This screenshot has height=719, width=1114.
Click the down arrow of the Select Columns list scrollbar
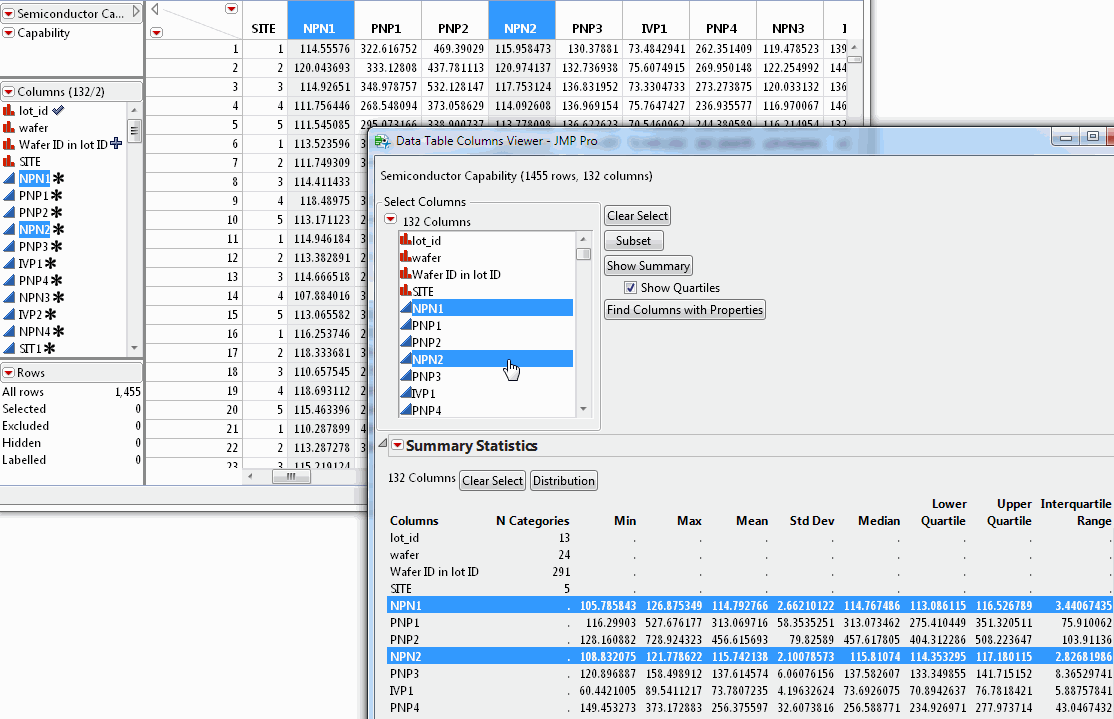coord(584,408)
